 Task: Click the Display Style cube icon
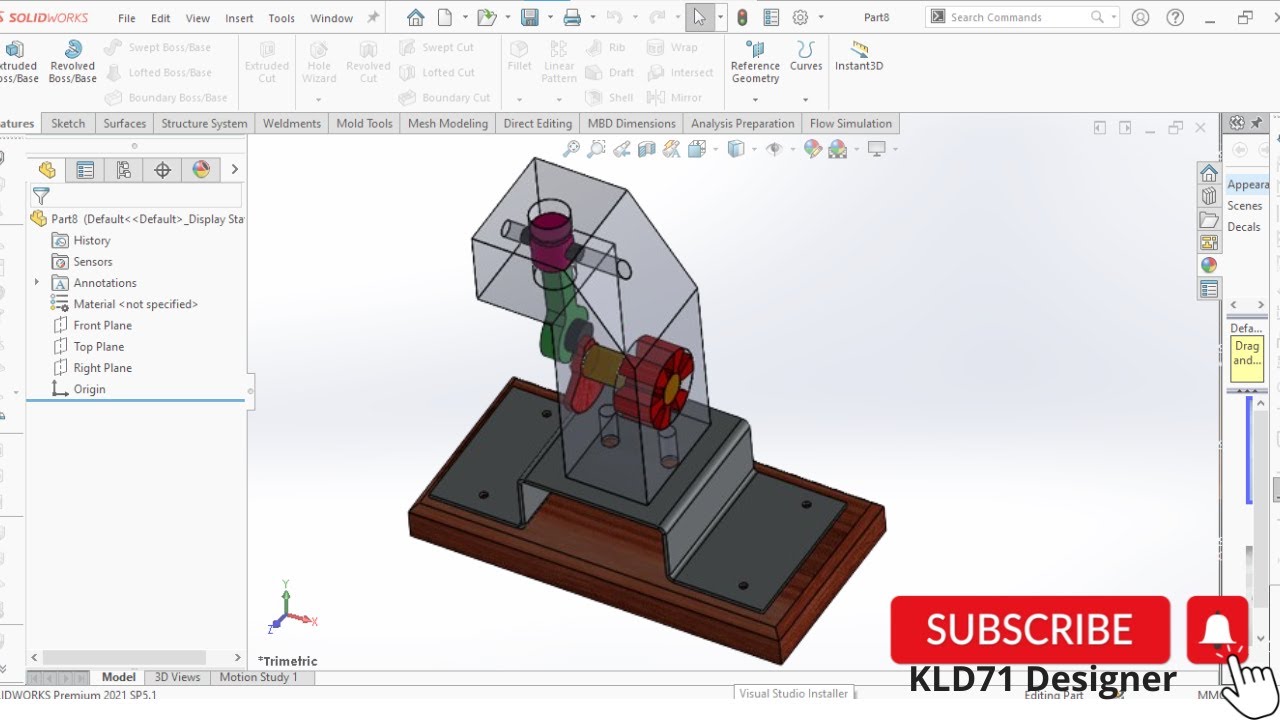tap(736, 149)
